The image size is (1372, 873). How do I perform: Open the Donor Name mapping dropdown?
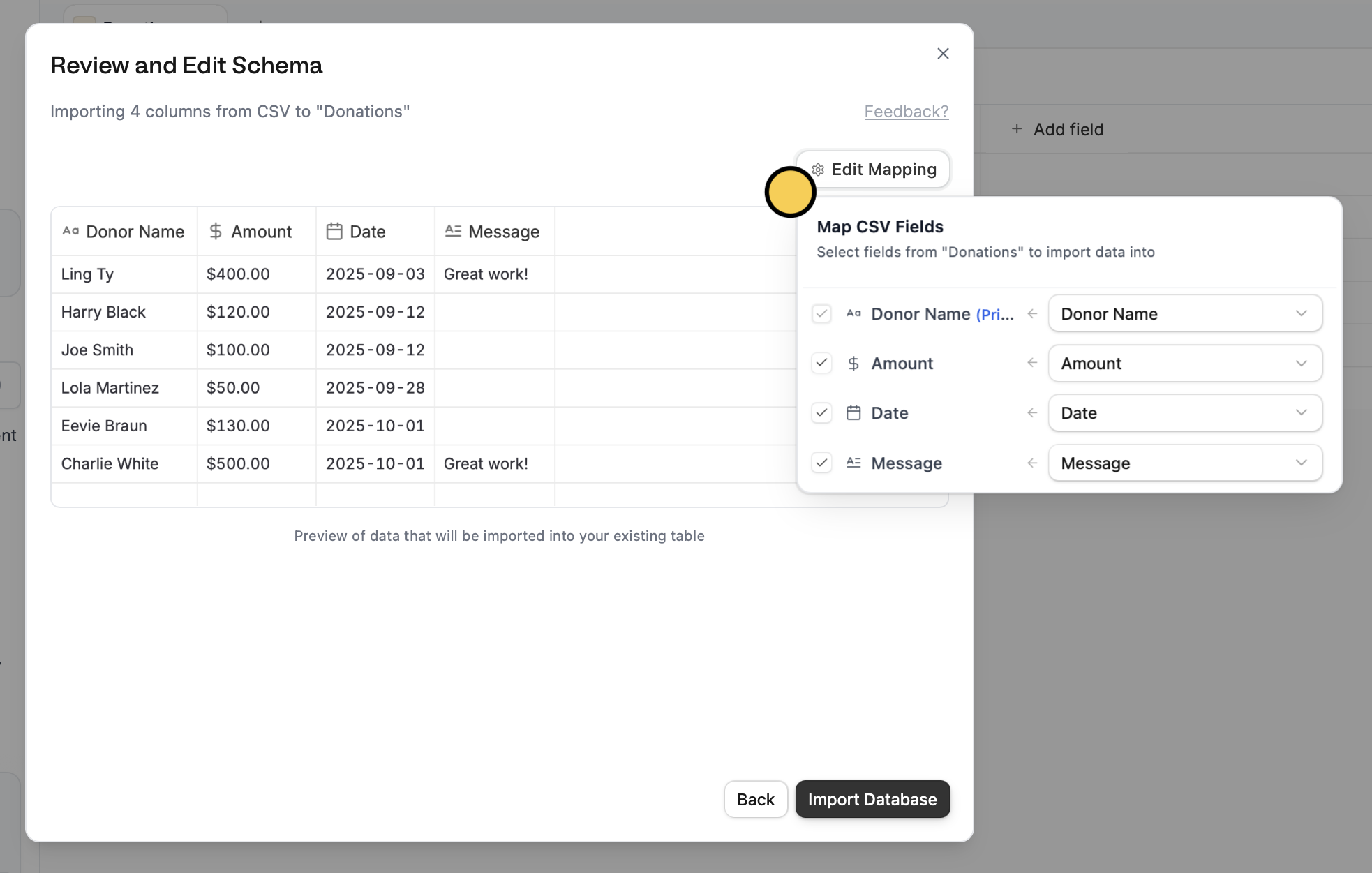click(x=1184, y=314)
